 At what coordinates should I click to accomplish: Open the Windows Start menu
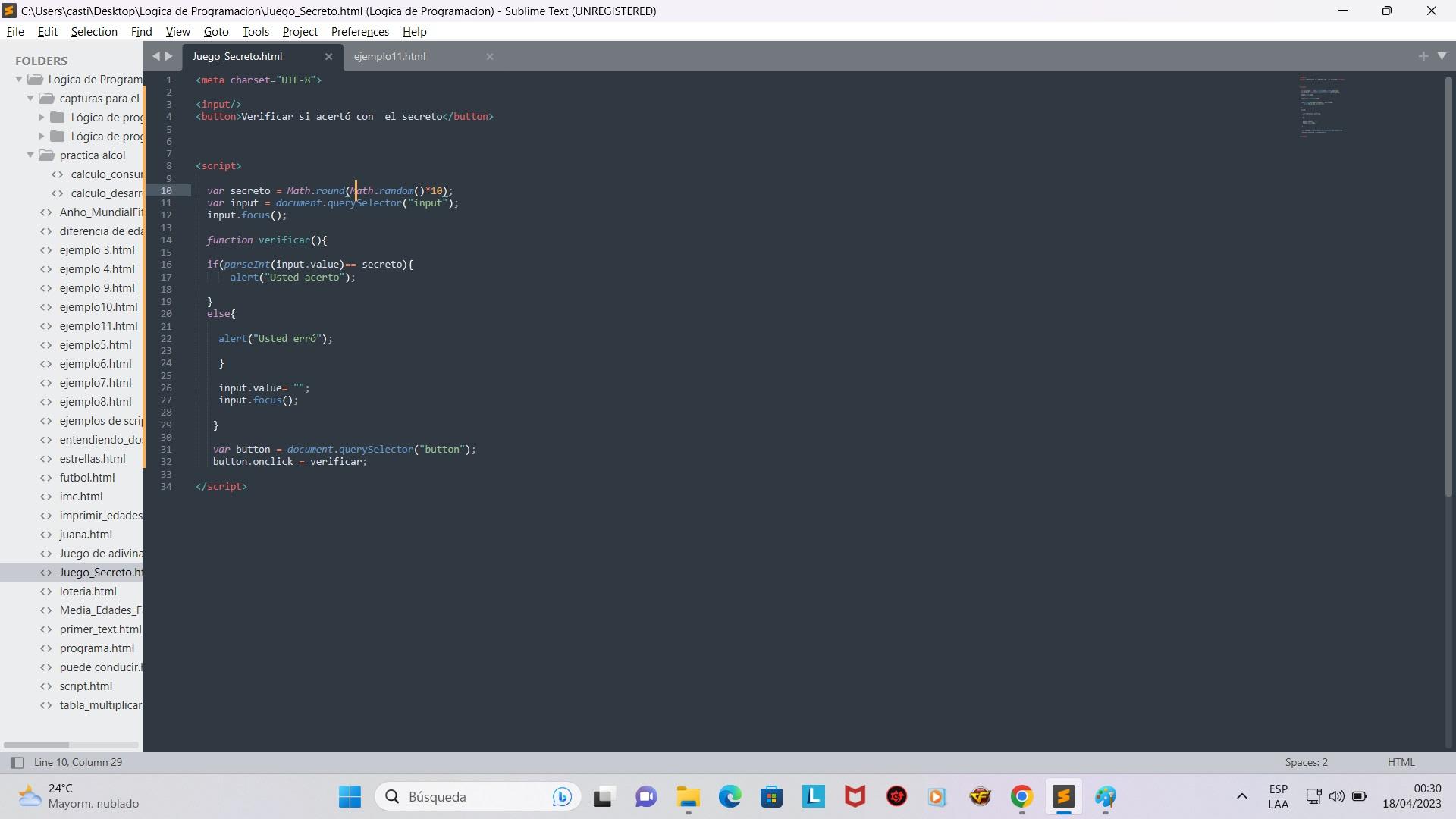click(x=350, y=797)
